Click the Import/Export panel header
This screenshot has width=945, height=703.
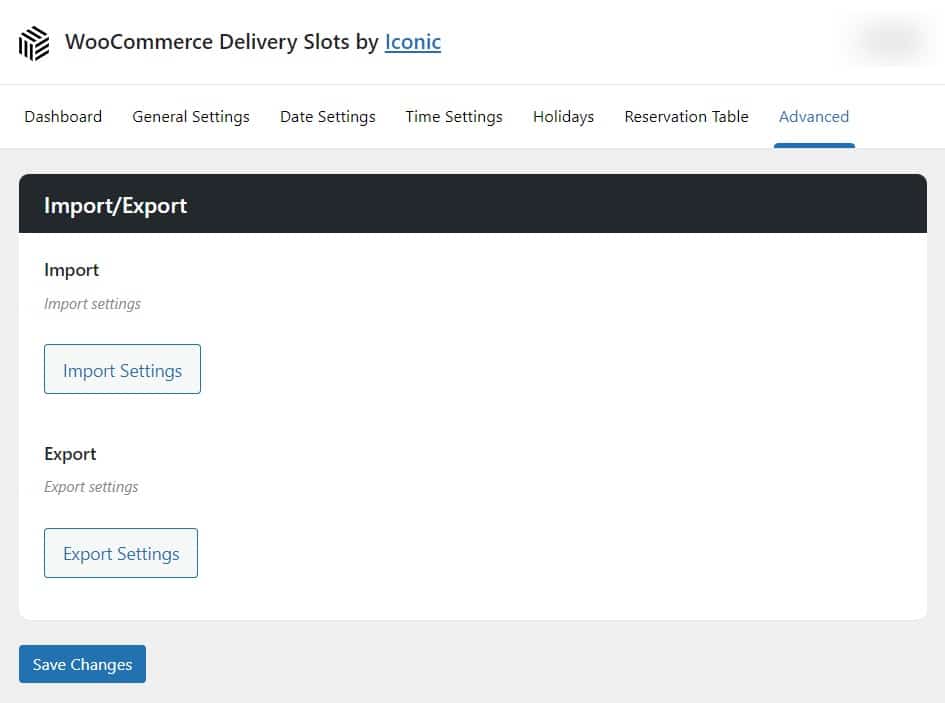[115, 205]
